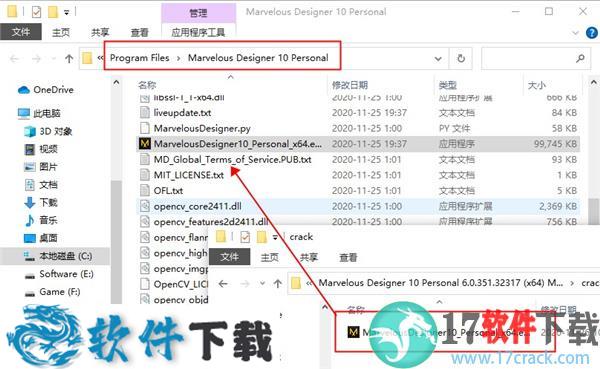Viewport: 600px width, 369px height.
Task: Click the main window search box
Action: pyautogui.click(x=535, y=59)
